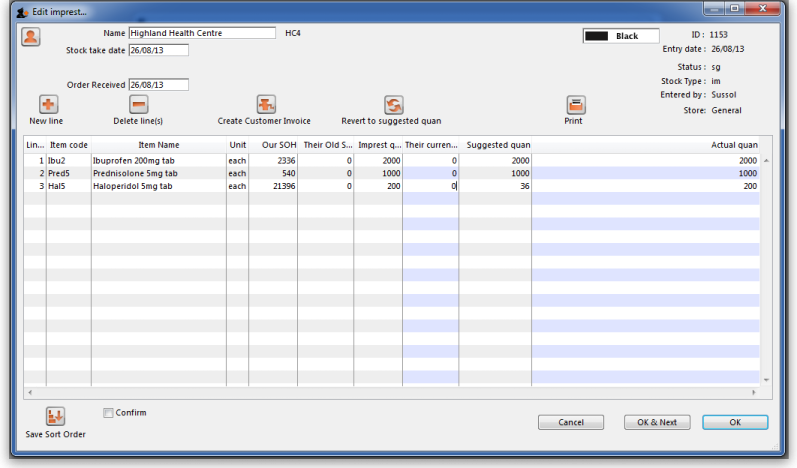Click the Stock take date field
This screenshot has width=797, height=468.
pyautogui.click(x=158, y=50)
